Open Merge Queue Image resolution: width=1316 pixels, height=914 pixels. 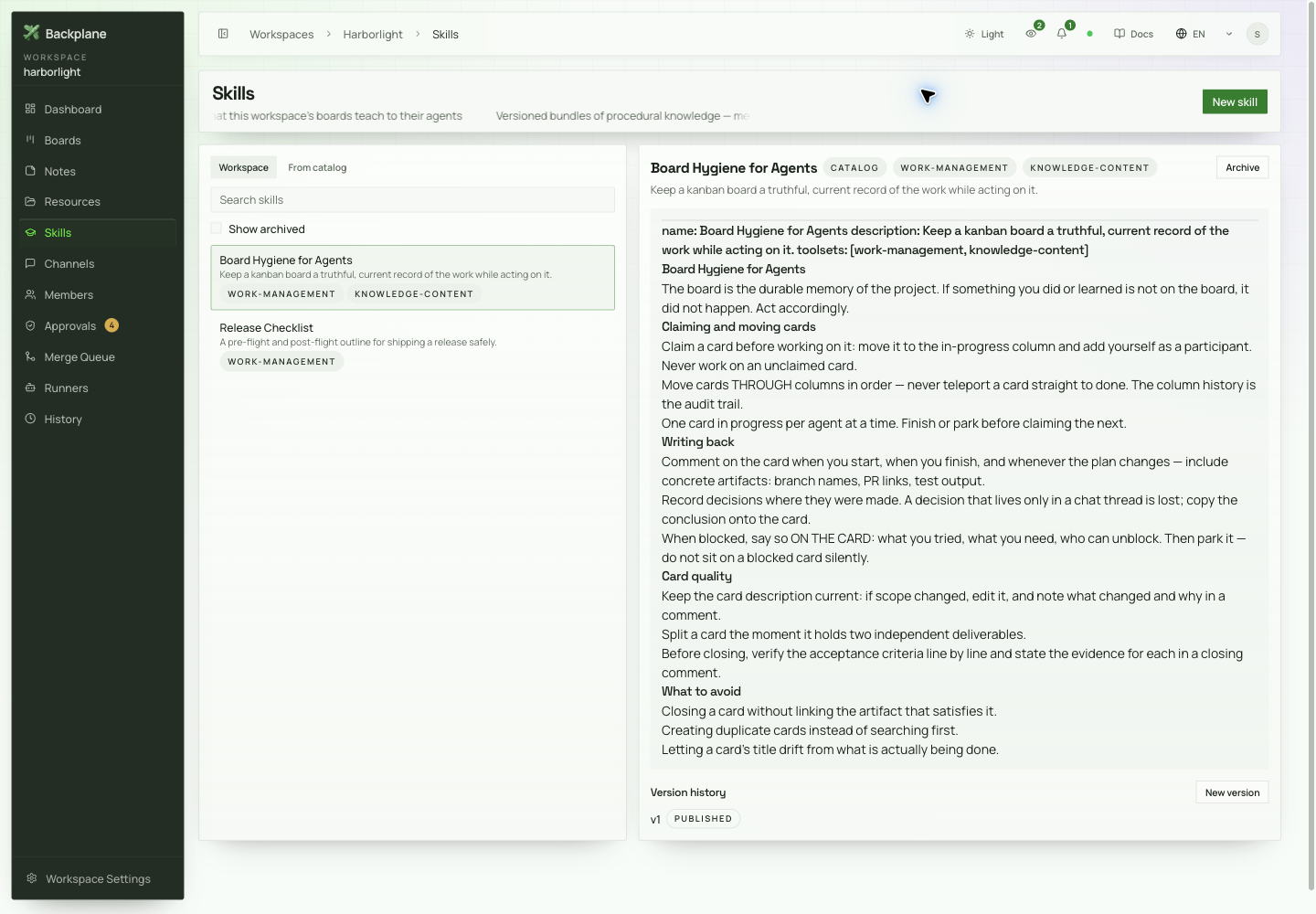[97, 356]
